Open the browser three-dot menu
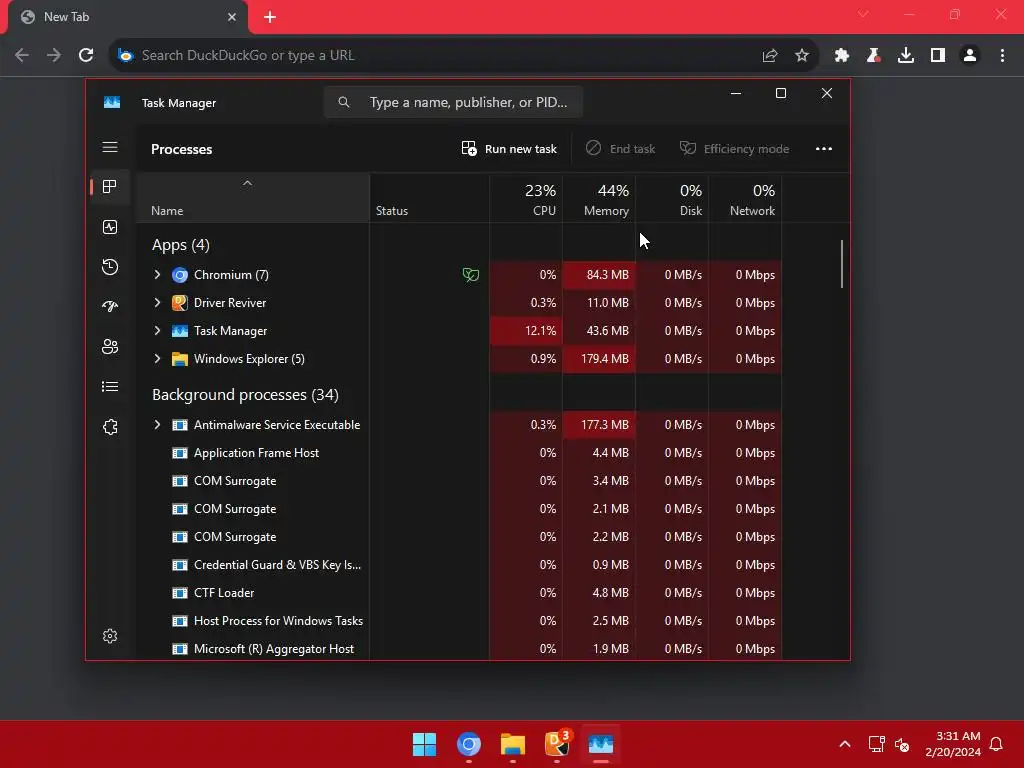 pos(1002,56)
